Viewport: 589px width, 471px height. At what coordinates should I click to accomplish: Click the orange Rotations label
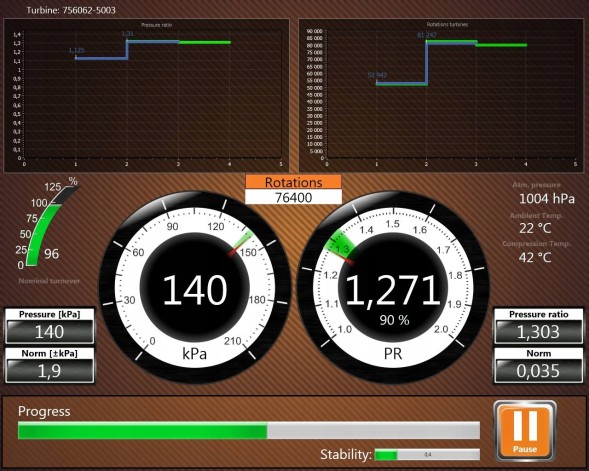[x=293, y=182]
